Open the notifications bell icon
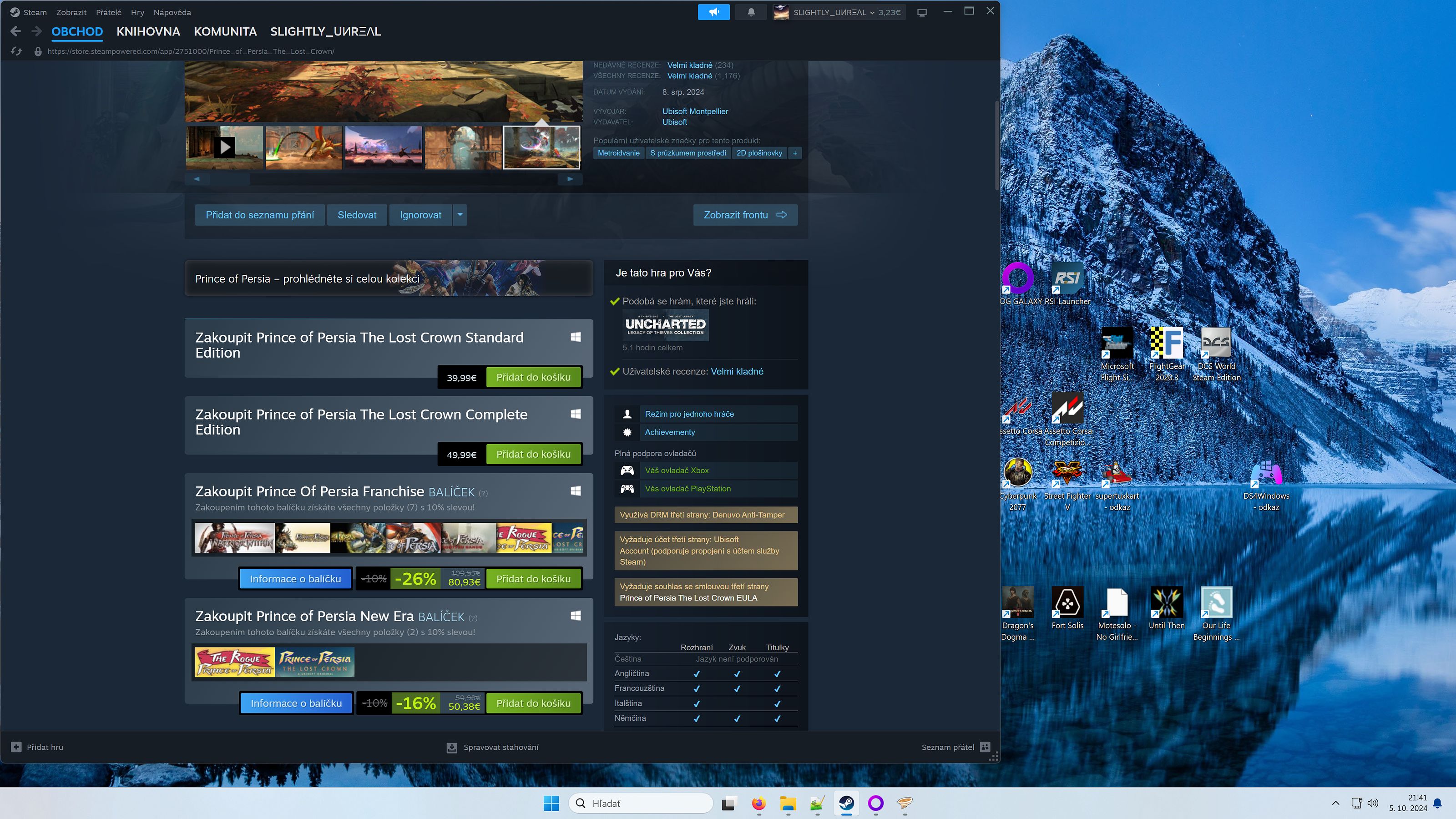Screen dimensions: 1456x819 pyautogui.click(x=751, y=12)
